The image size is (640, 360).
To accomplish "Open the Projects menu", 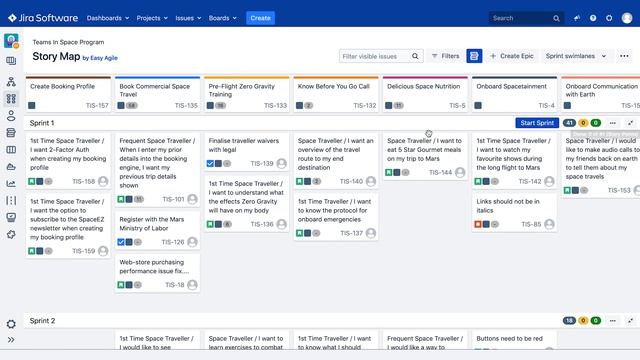I will 152,18.
